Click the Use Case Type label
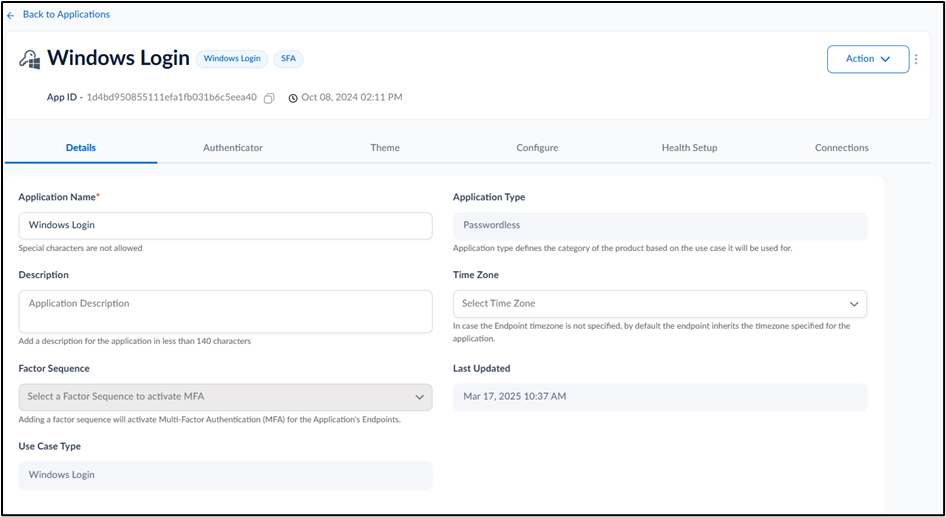946x517 pixels. tap(49, 446)
